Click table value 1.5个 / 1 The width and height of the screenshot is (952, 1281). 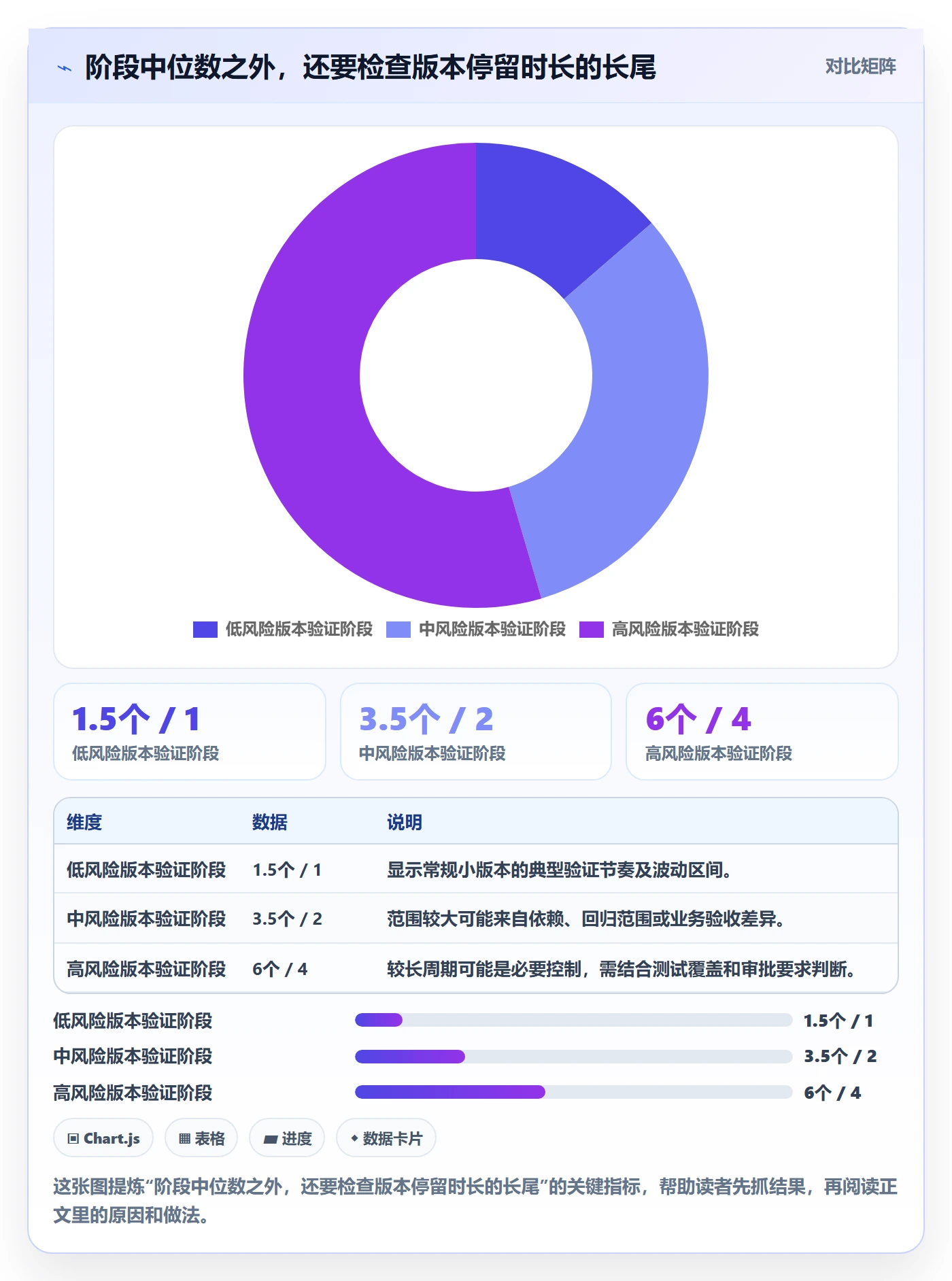point(287,870)
